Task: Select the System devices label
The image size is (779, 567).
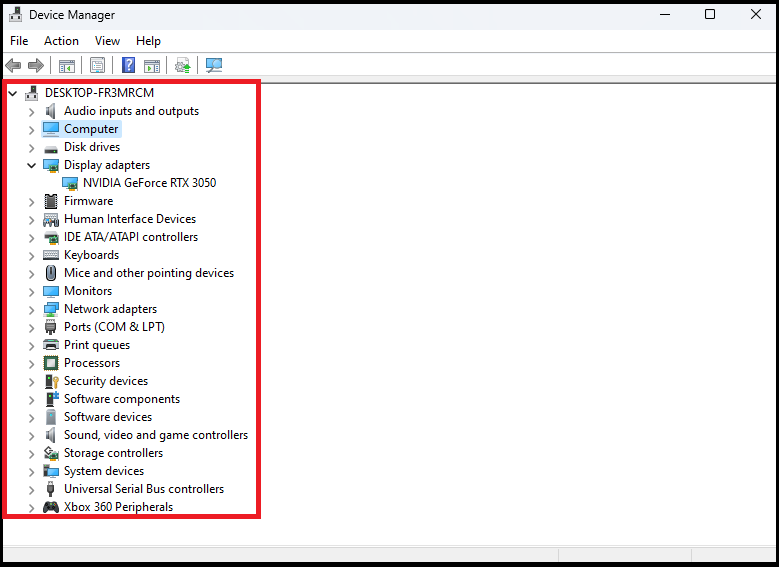Action: [x=104, y=471]
